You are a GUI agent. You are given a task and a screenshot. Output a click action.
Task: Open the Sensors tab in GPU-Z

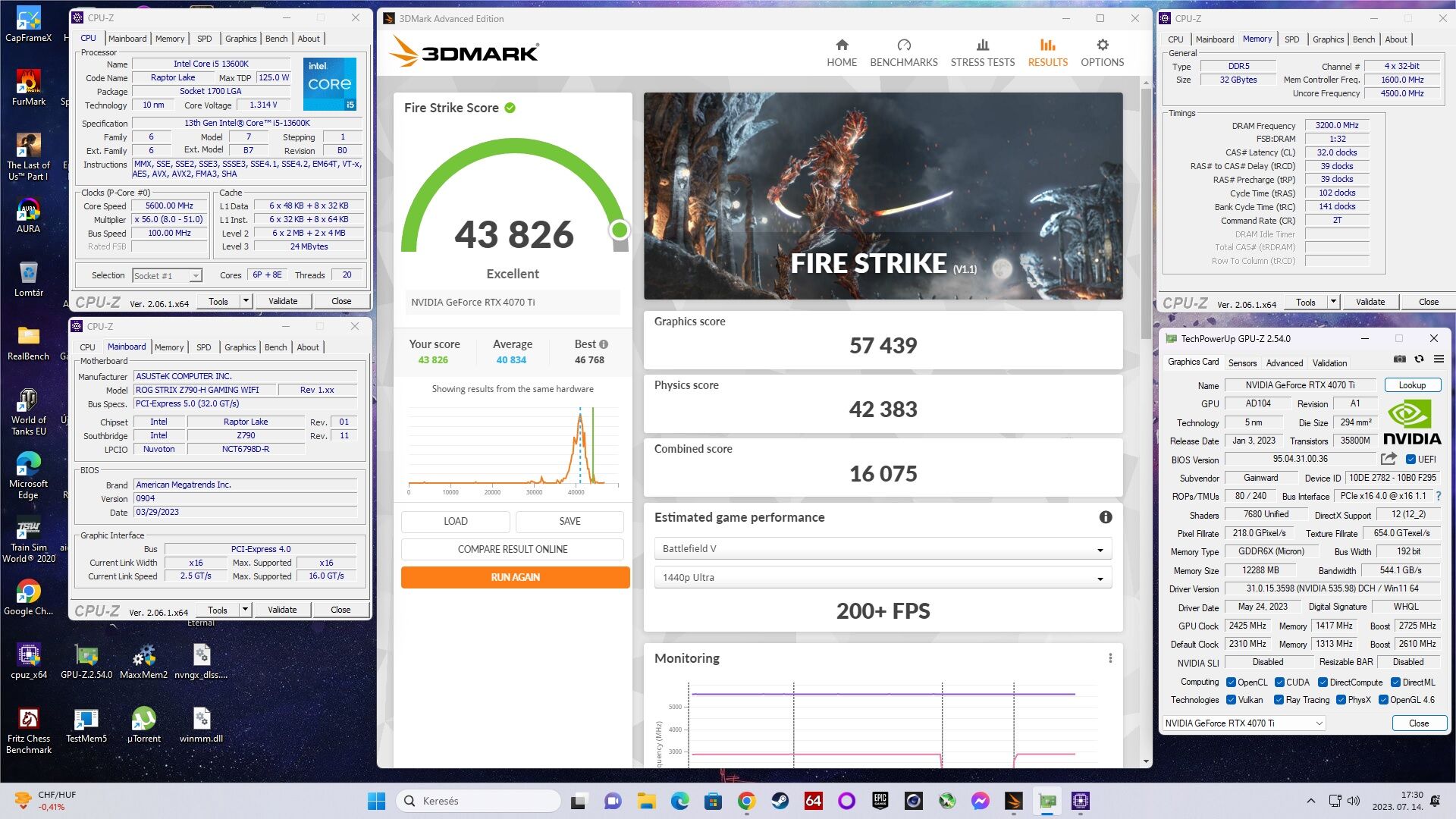click(x=1242, y=363)
